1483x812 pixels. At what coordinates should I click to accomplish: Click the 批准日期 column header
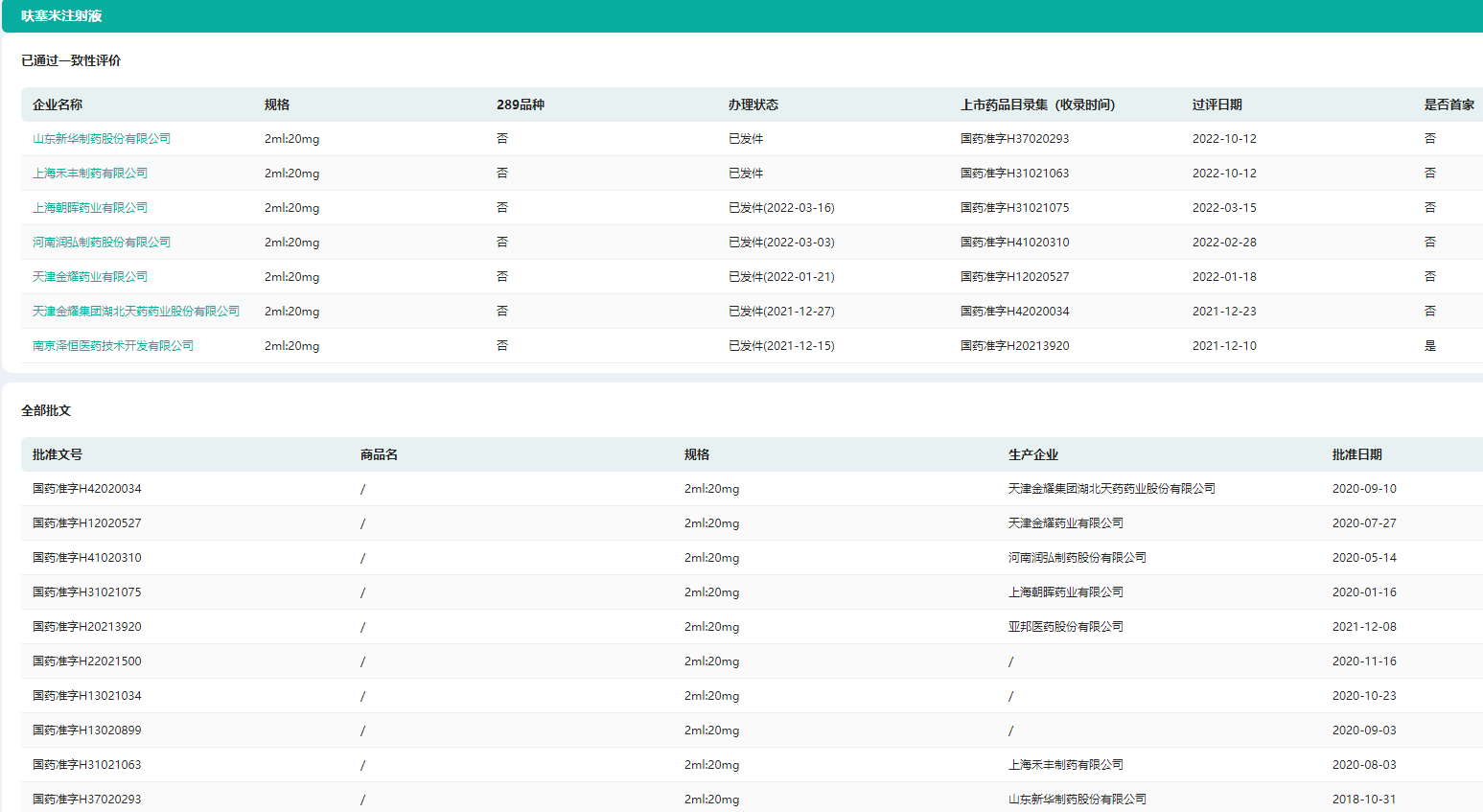pos(1357,454)
